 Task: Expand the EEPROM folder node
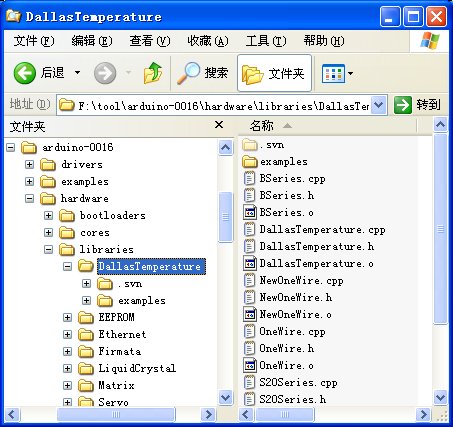[67, 317]
